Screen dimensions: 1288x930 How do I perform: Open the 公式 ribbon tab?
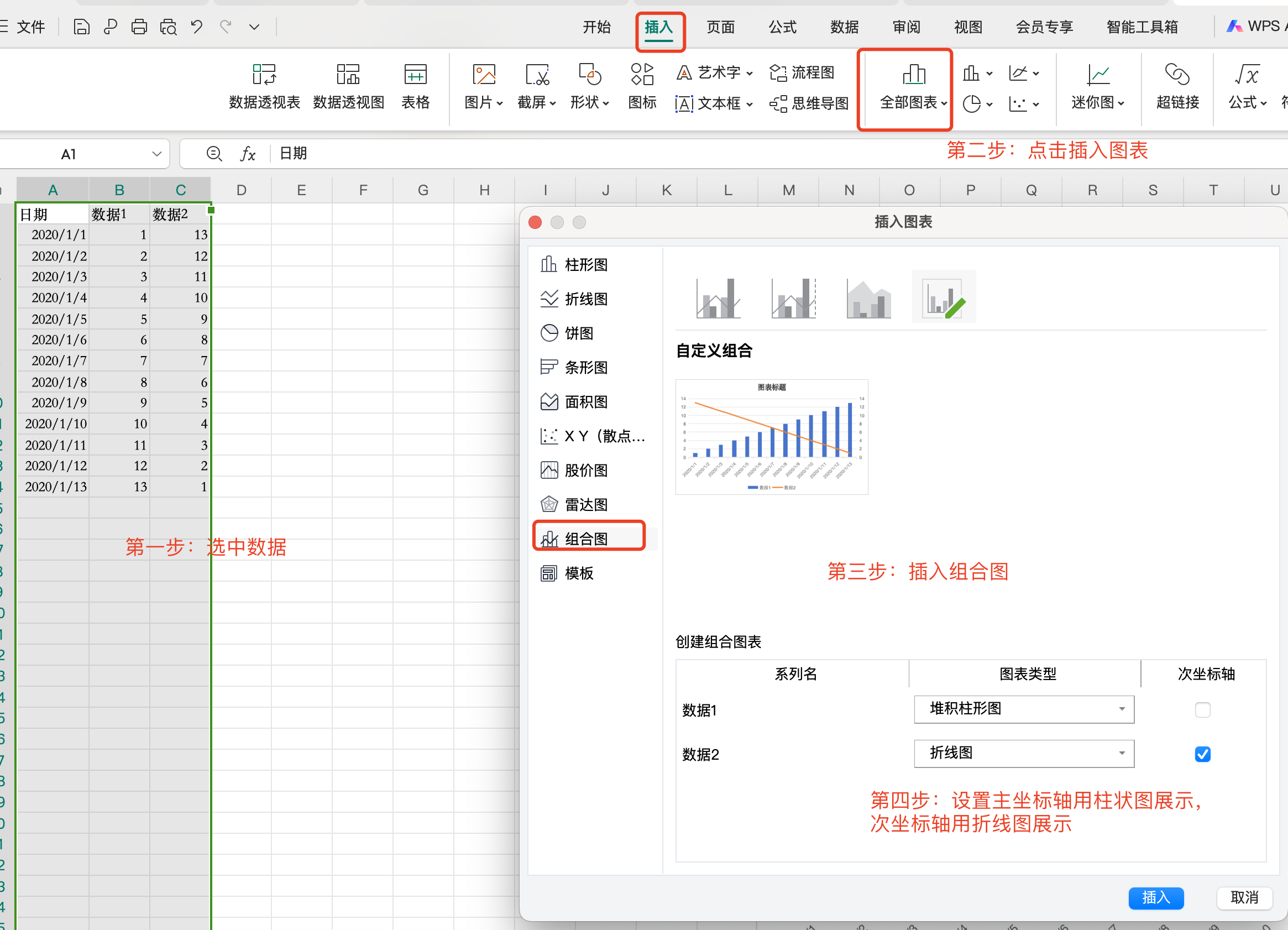click(x=782, y=27)
